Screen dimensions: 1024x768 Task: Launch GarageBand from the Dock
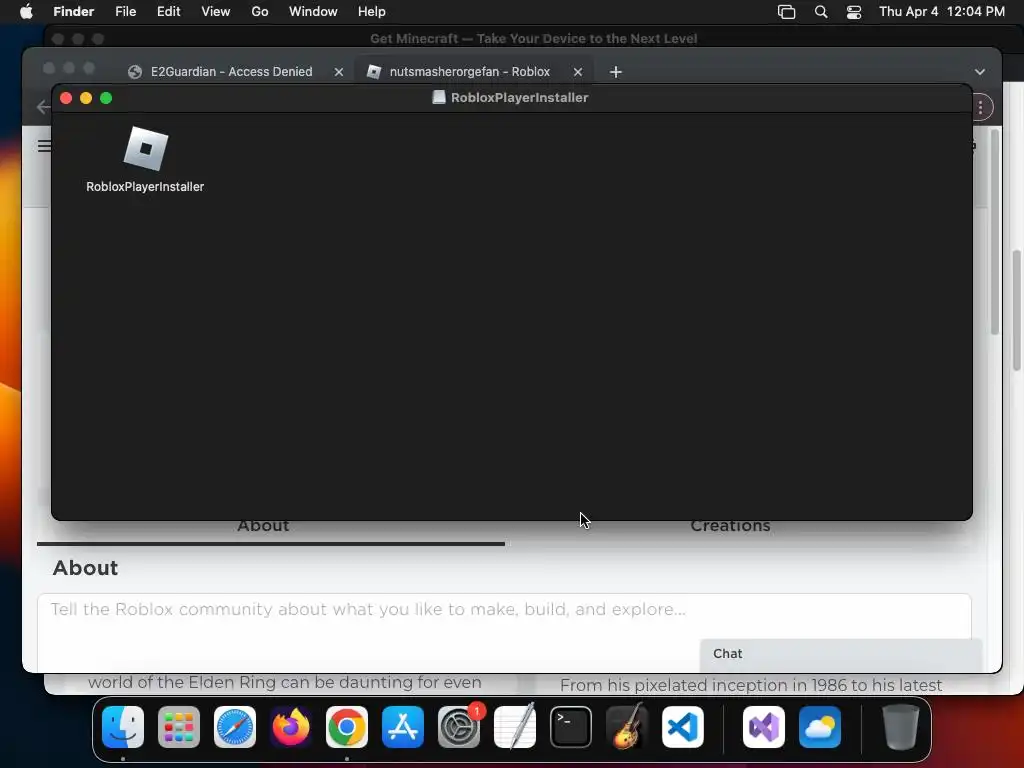(x=627, y=727)
